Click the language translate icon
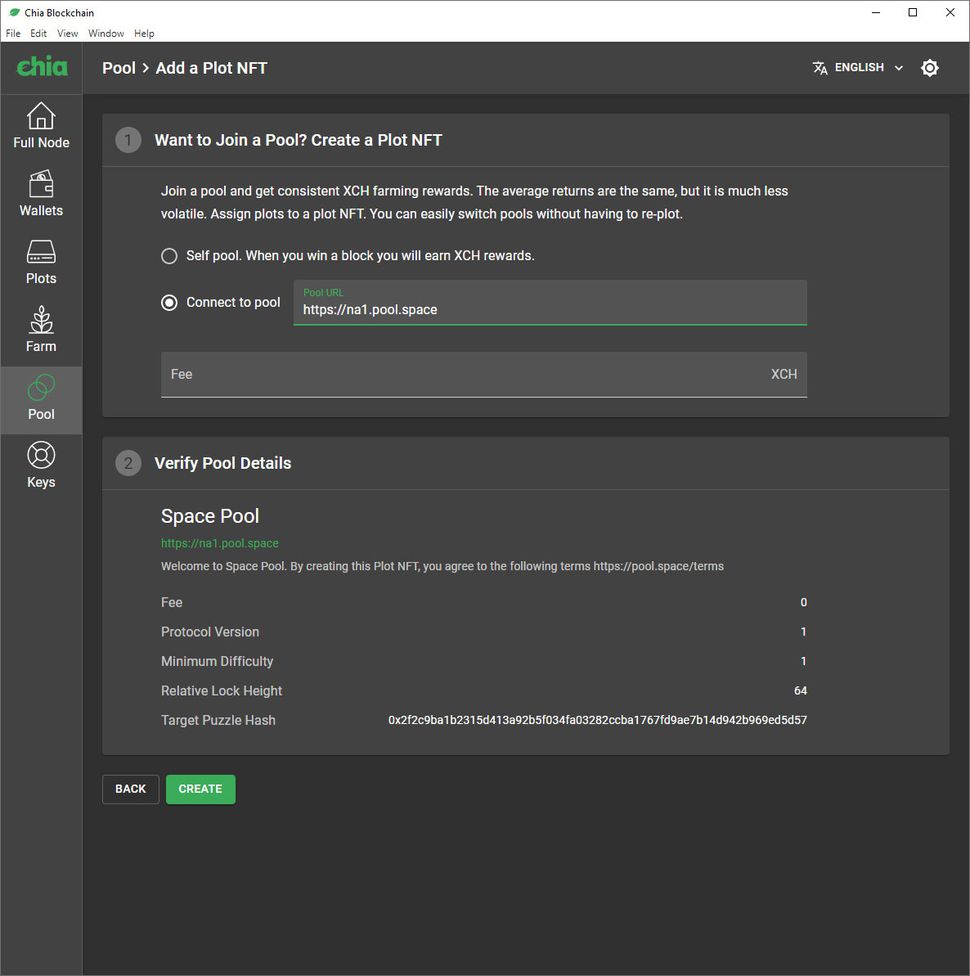 [820, 68]
